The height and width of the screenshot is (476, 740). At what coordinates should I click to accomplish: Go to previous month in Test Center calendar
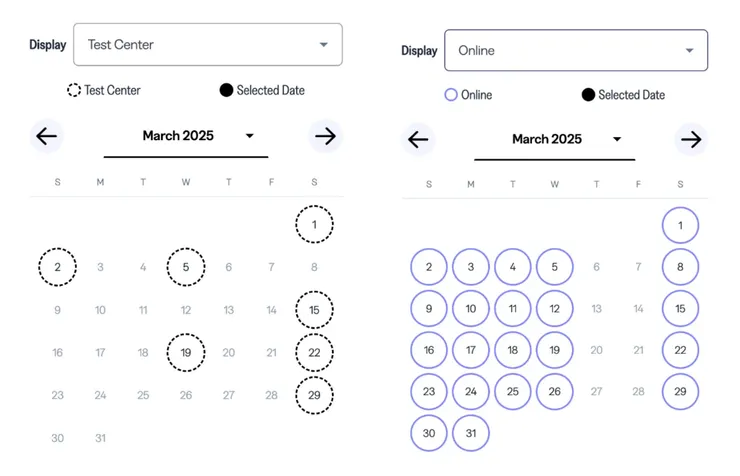46,137
